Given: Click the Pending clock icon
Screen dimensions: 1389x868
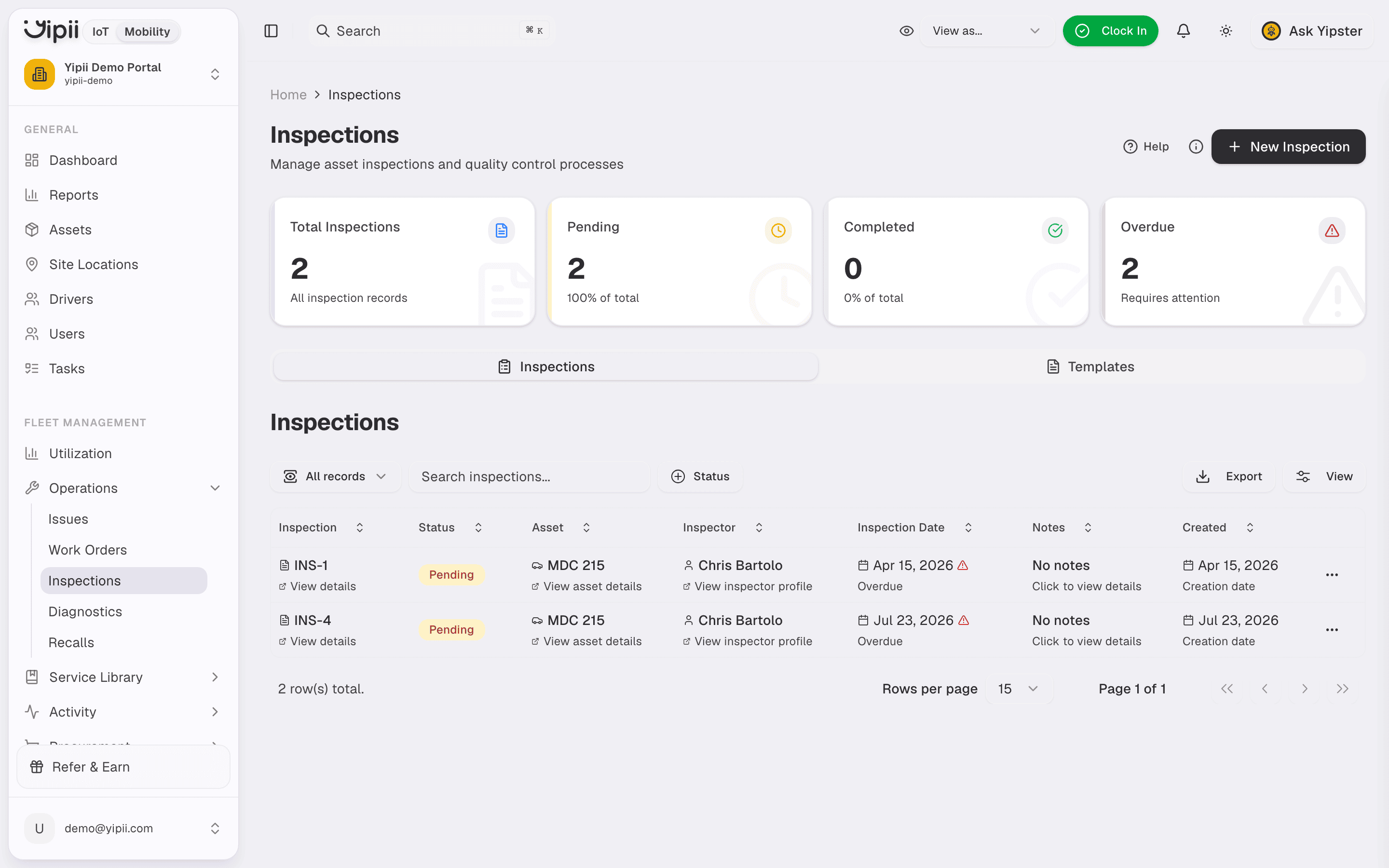Looking at the screenshot, I should tap(778, 230).
